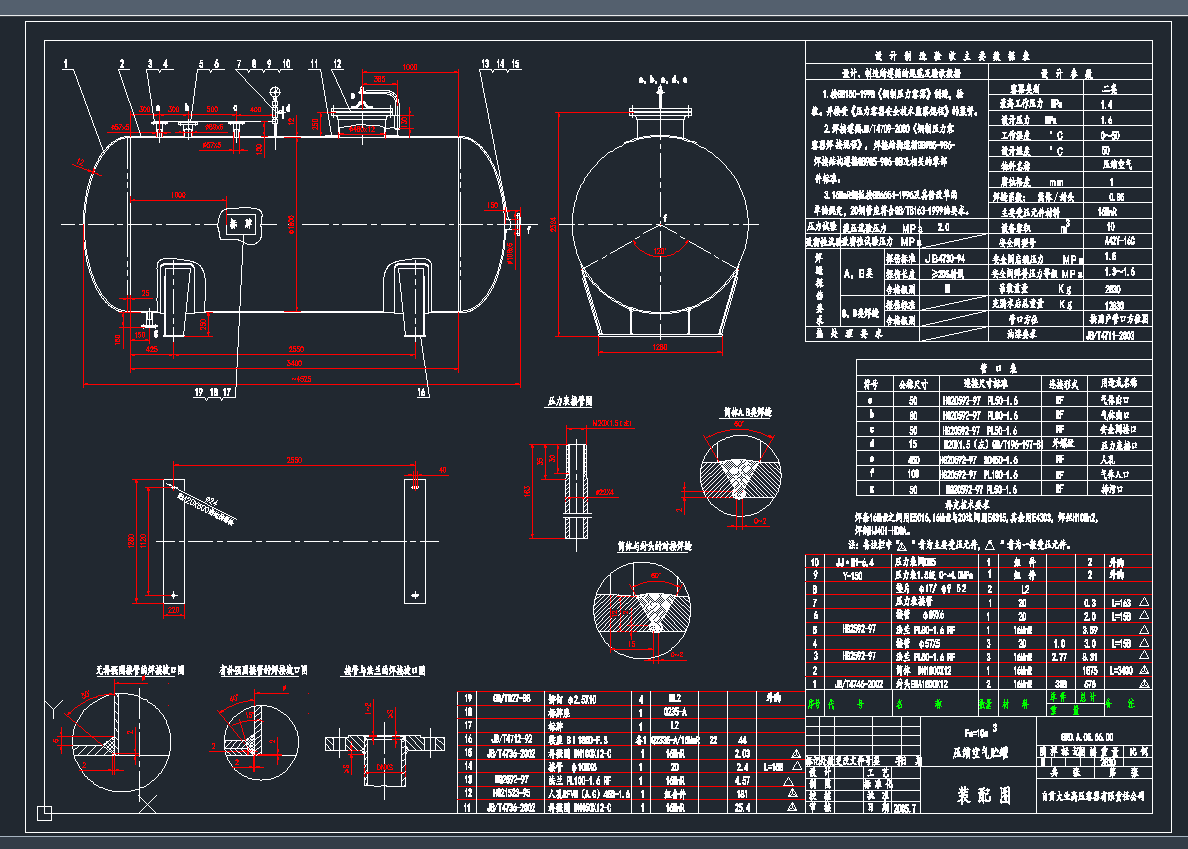Screen dimensions: 1188x849
Task: Click the 压力表接管图 detail label
Action: click(570, 400)
